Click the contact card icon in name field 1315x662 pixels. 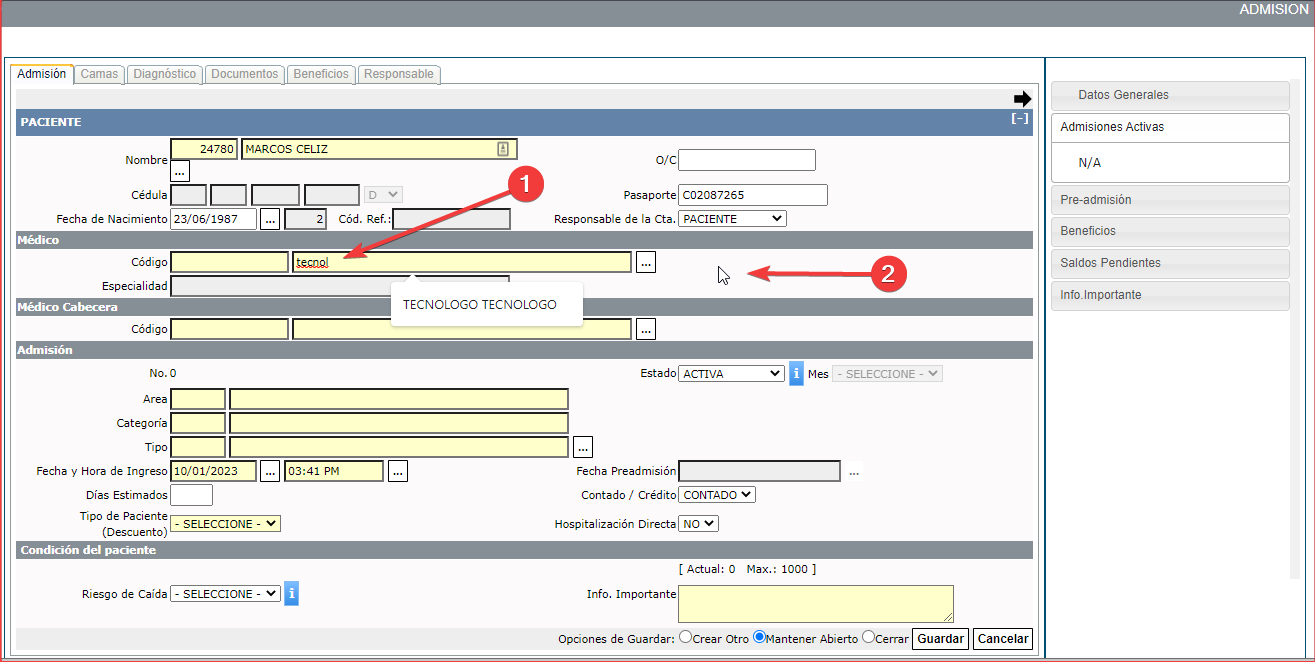(x=503, y=149)
